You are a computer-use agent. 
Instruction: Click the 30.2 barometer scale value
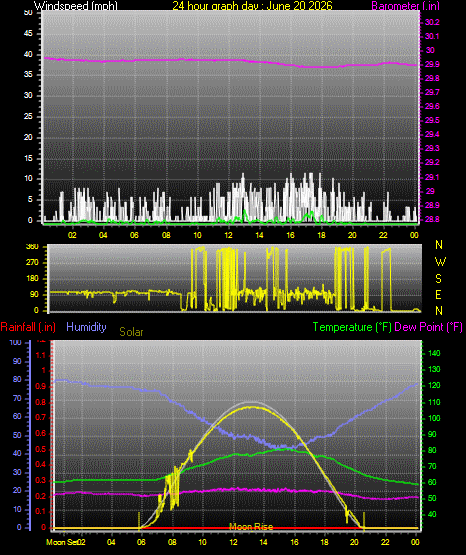click(x=432, y=22)
